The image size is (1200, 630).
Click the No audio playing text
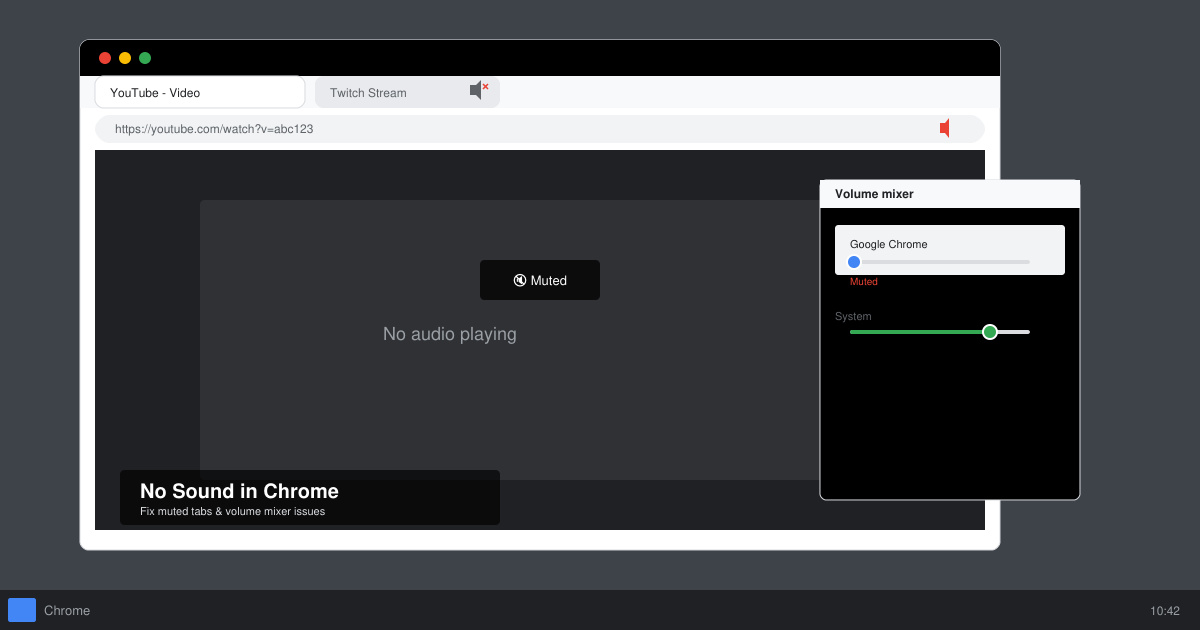tap(450, 334)
